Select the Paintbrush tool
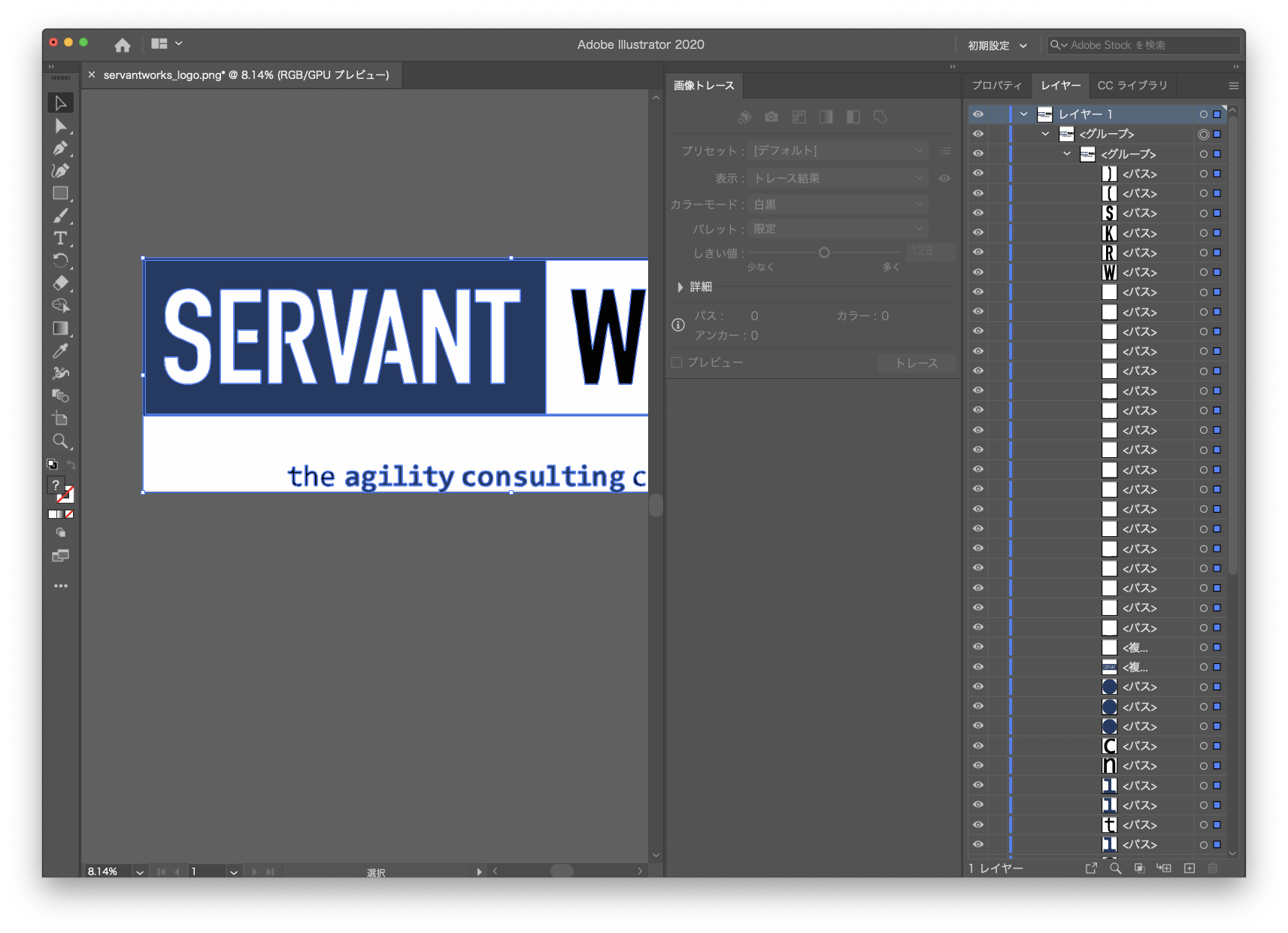 tap(61, 216)
